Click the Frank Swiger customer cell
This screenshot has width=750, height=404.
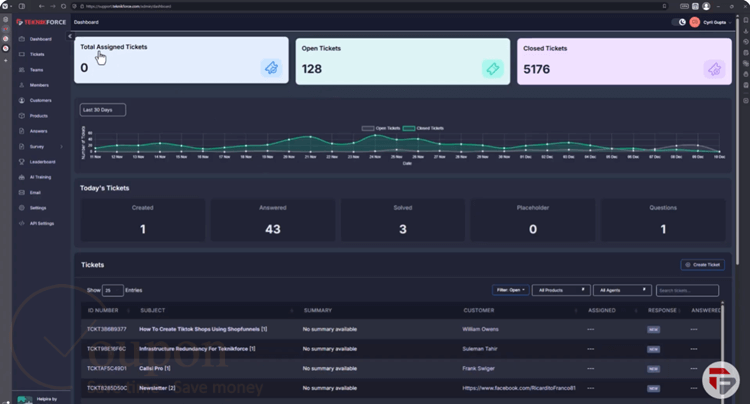[478, 369]
